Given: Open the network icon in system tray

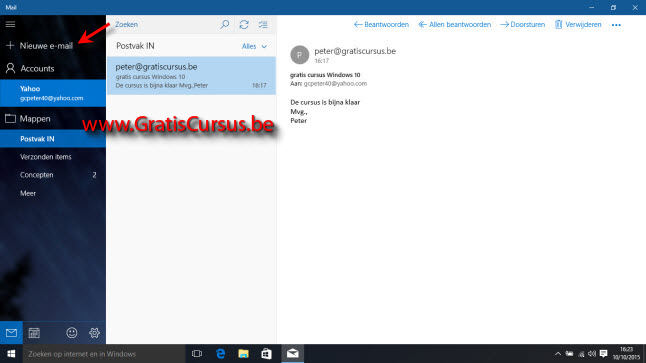Looking at the screenshot, I should [x=581, y=354].
